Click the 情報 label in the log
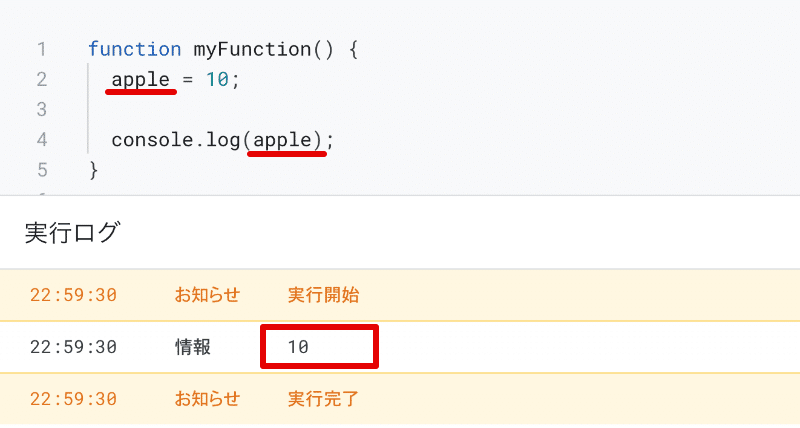The image size is (800, 428). point(193,347)
